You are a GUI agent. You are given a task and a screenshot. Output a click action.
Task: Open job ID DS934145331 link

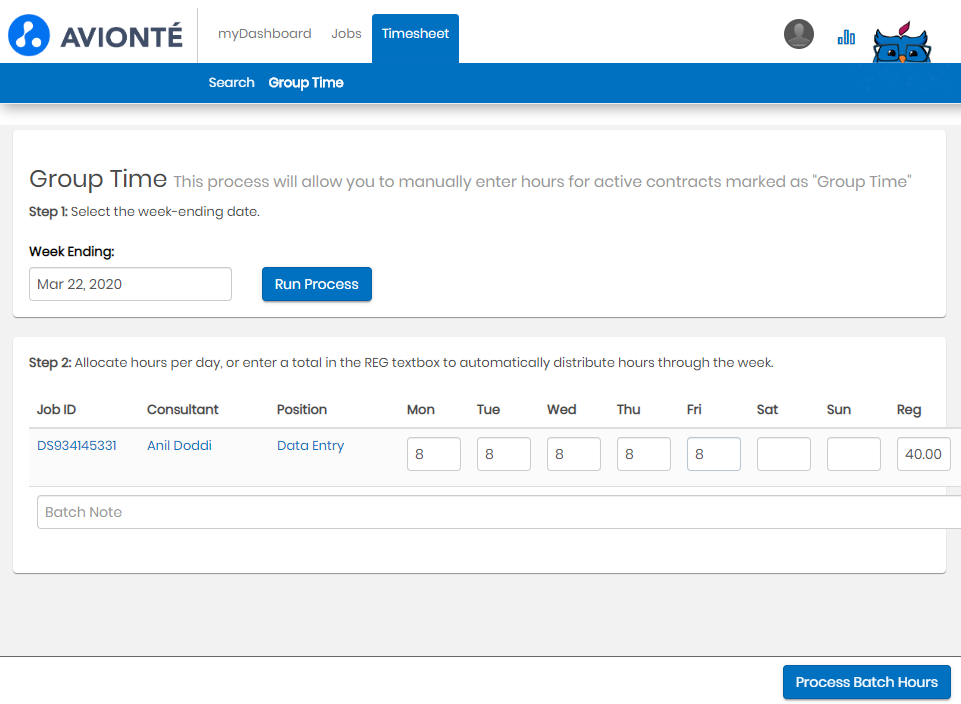coord(77,446)
